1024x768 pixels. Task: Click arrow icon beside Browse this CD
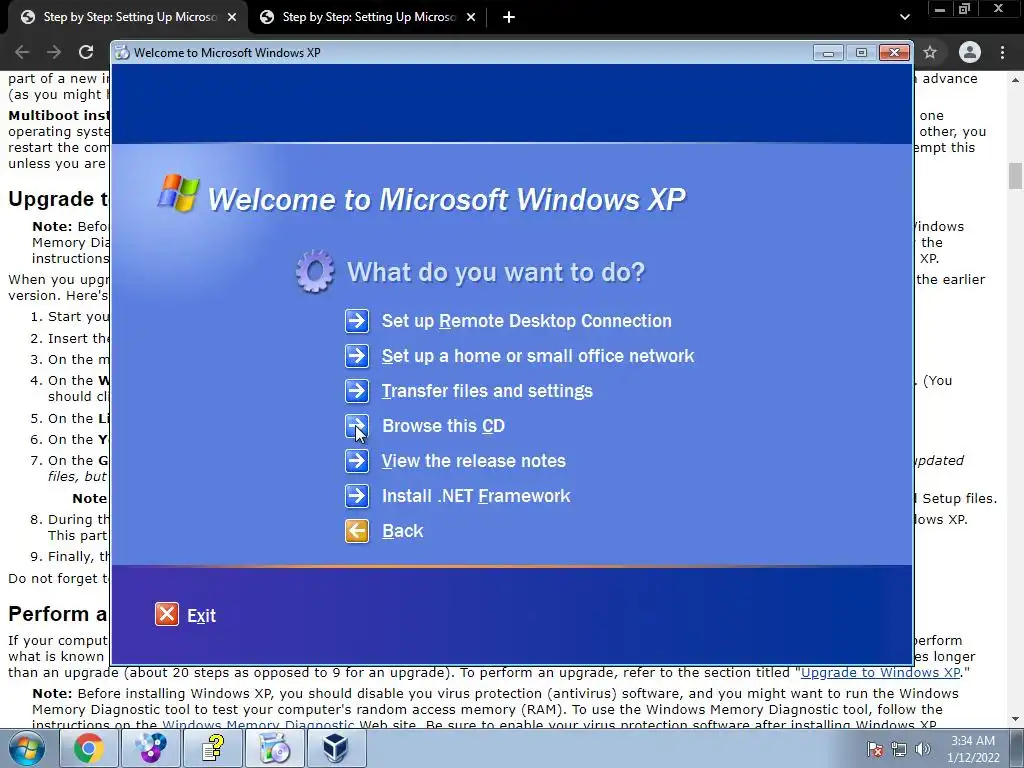click(357, 426)
